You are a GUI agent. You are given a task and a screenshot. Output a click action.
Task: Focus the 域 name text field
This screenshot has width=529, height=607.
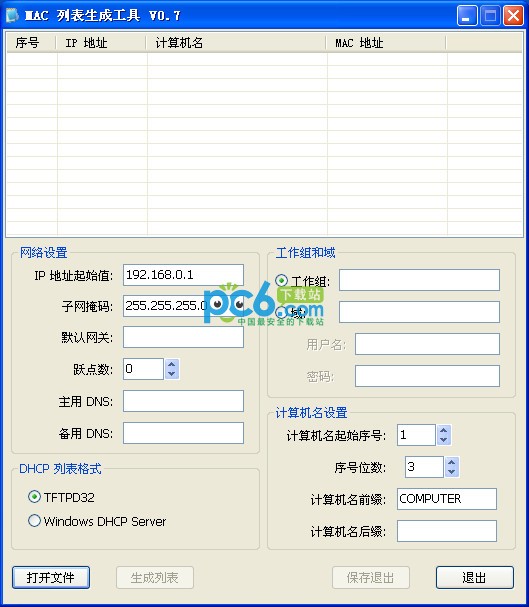pyautogui.click(x=419, y=312)
